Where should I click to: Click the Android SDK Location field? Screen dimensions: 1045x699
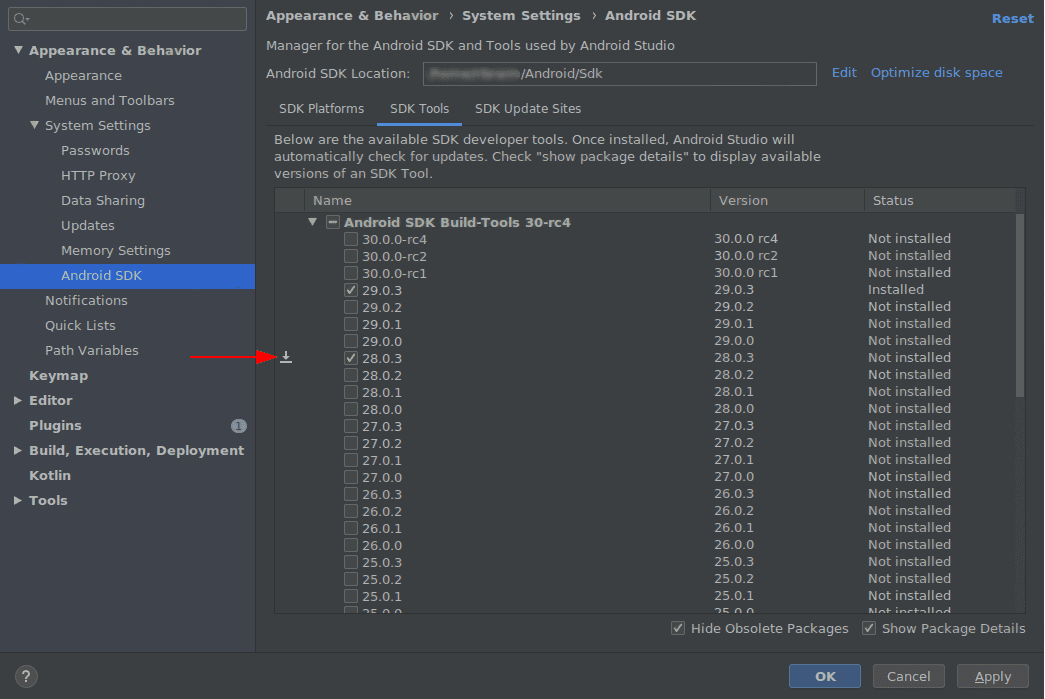point(618,74)
